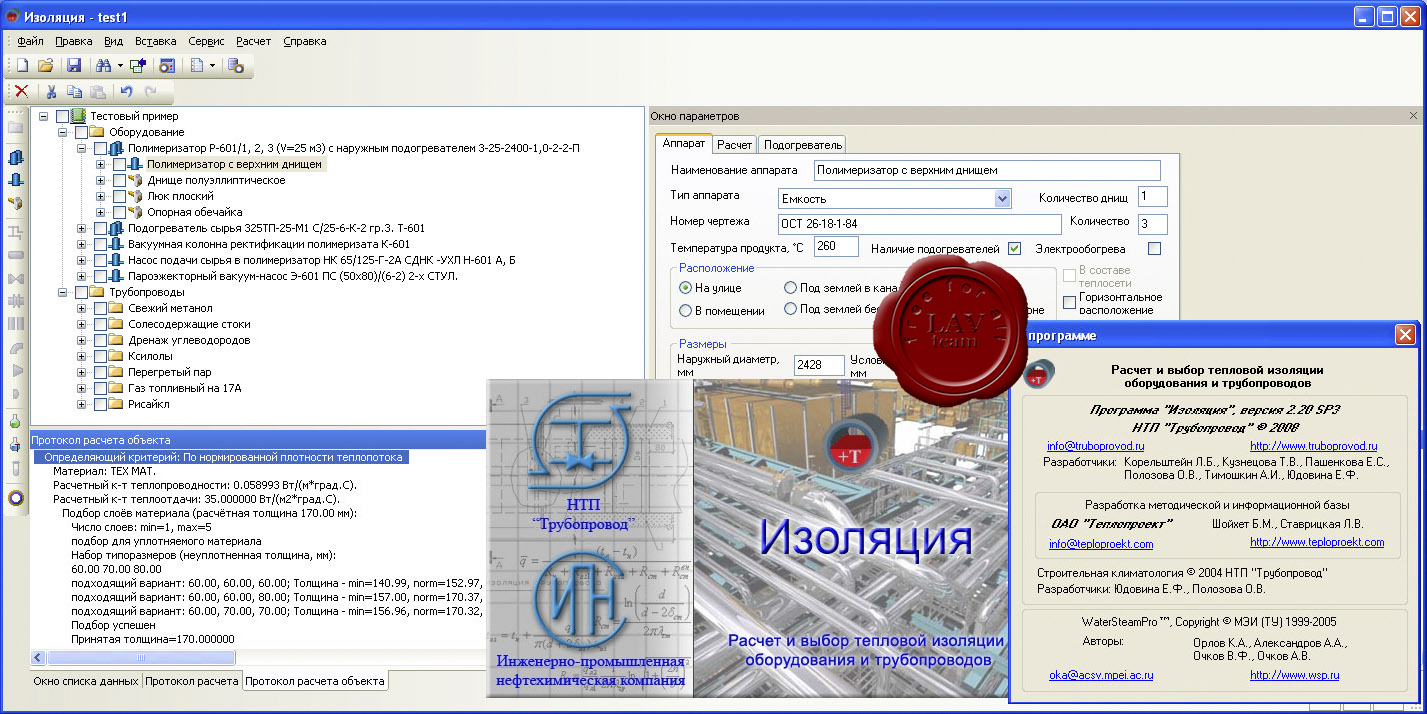The width and height of the screenshot is (1427, 714).
Task: Click the blue single-apparatus icon in left sidebar
Action: coord(15,180)
